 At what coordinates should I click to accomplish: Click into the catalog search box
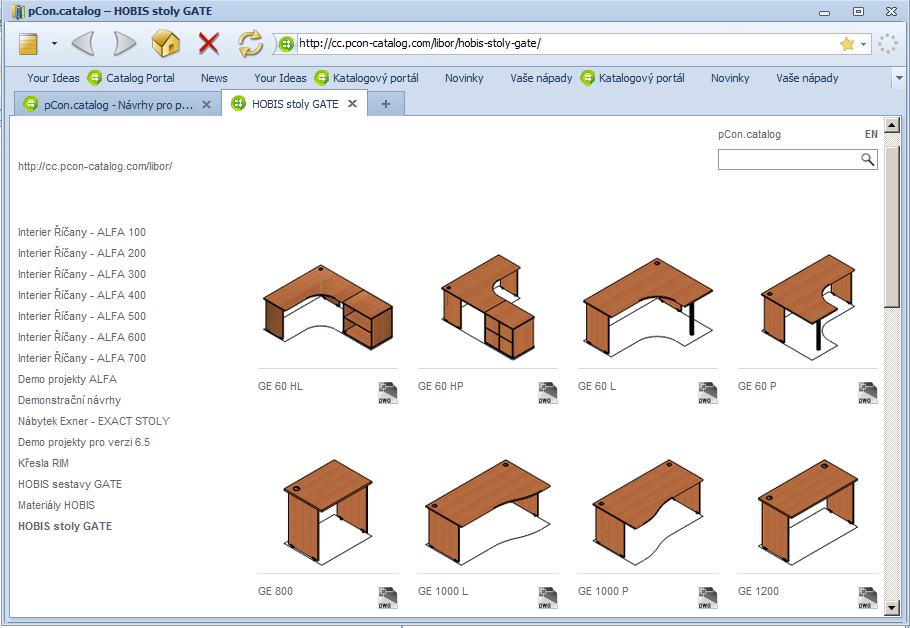pos(788,160)
